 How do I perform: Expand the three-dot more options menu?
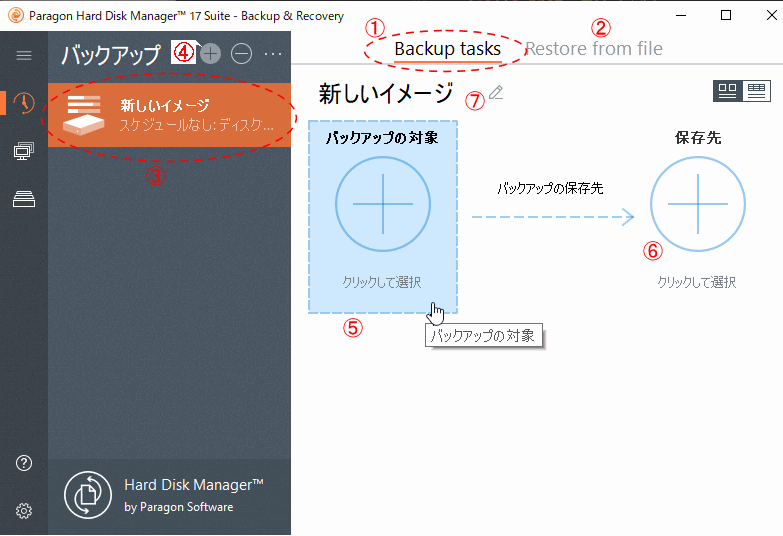(273, 54)
